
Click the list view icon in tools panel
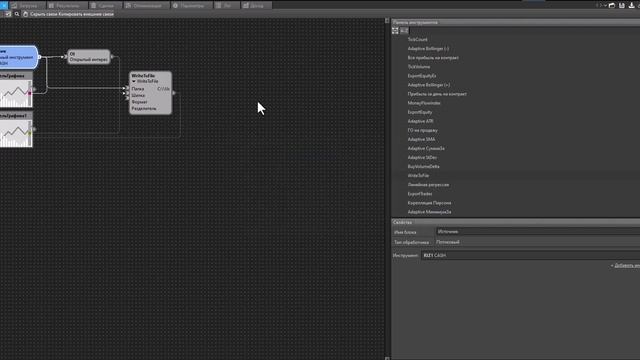404,31
